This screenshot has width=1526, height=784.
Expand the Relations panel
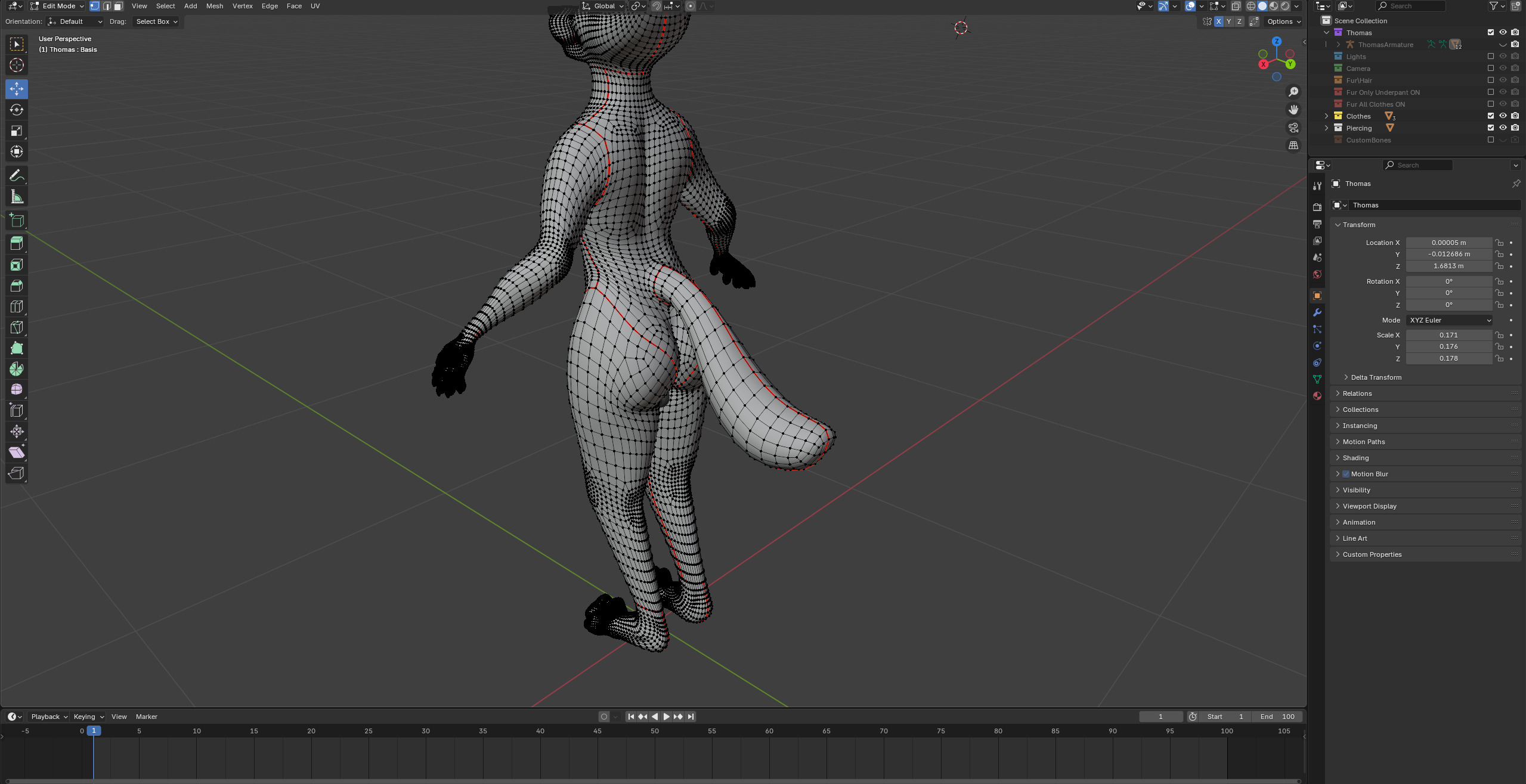pos(1357,393)
